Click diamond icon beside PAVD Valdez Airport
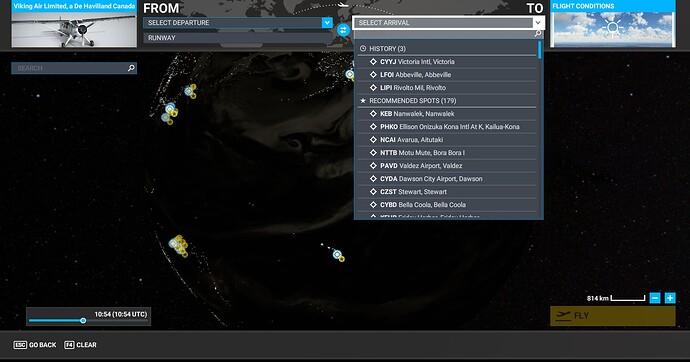The height and width of the screenshot is (362, 690). (x=373, y=165)
